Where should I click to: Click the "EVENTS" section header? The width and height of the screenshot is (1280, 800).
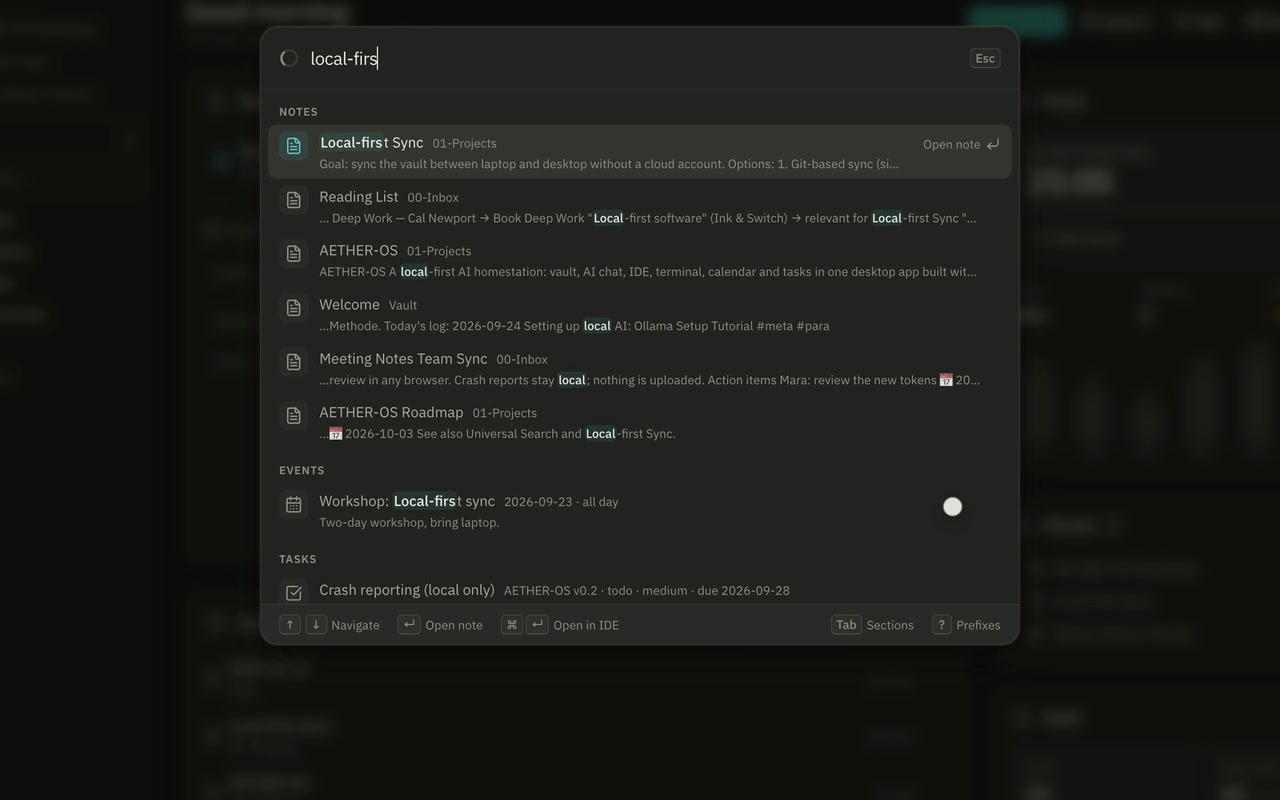tap(302, 471)
